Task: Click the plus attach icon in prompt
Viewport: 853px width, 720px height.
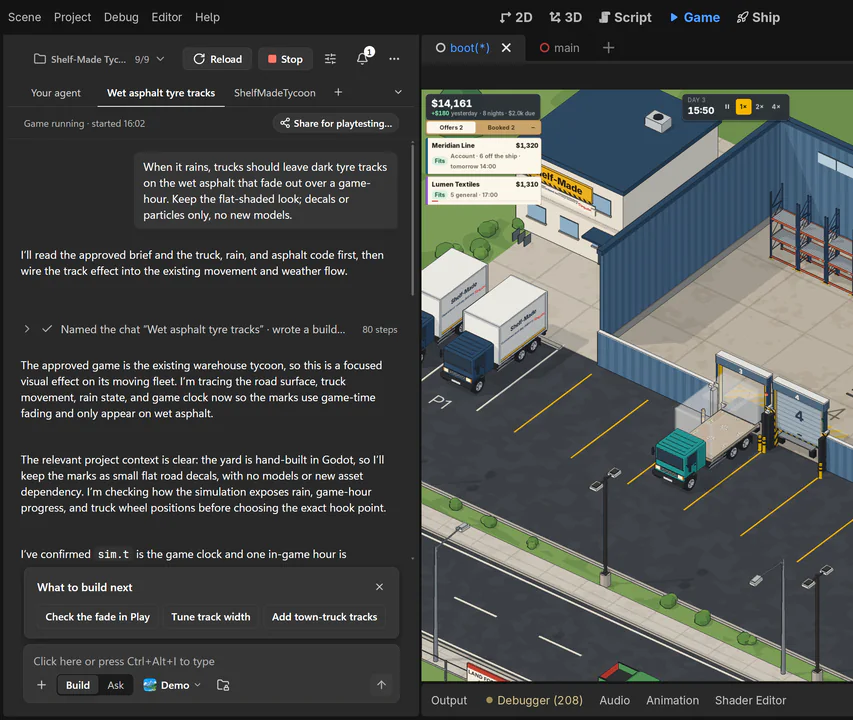Action: point(41,685)
